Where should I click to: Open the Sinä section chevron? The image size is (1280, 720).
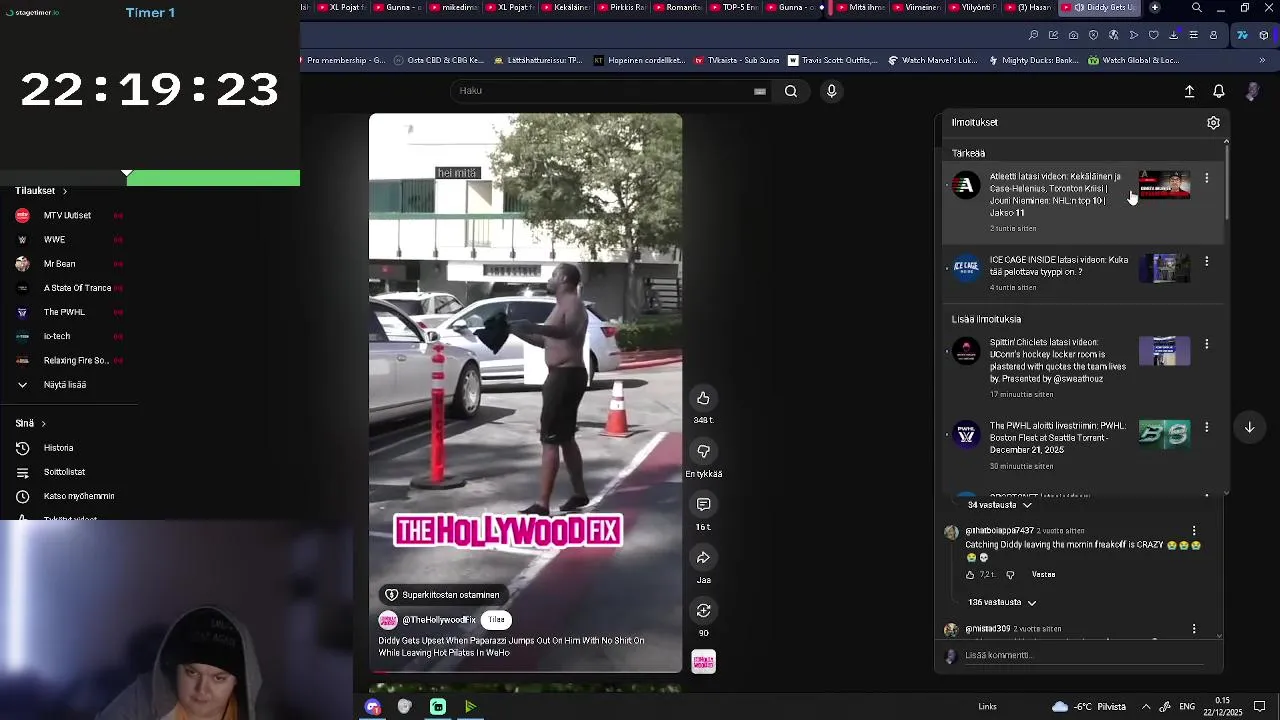pyautogui.click(x=43, y=424)
